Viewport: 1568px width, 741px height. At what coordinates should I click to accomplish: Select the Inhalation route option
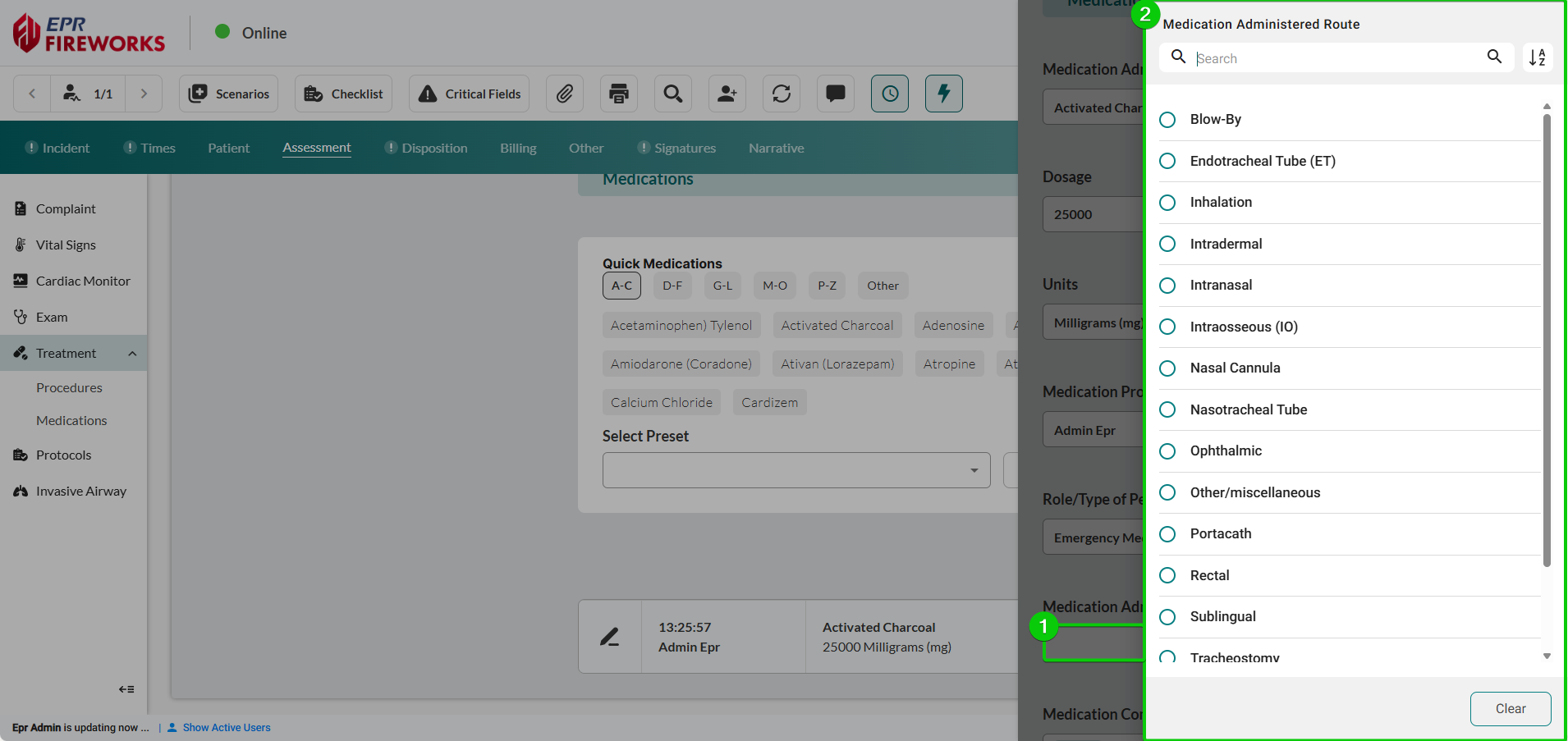(x=1167, y=203)
